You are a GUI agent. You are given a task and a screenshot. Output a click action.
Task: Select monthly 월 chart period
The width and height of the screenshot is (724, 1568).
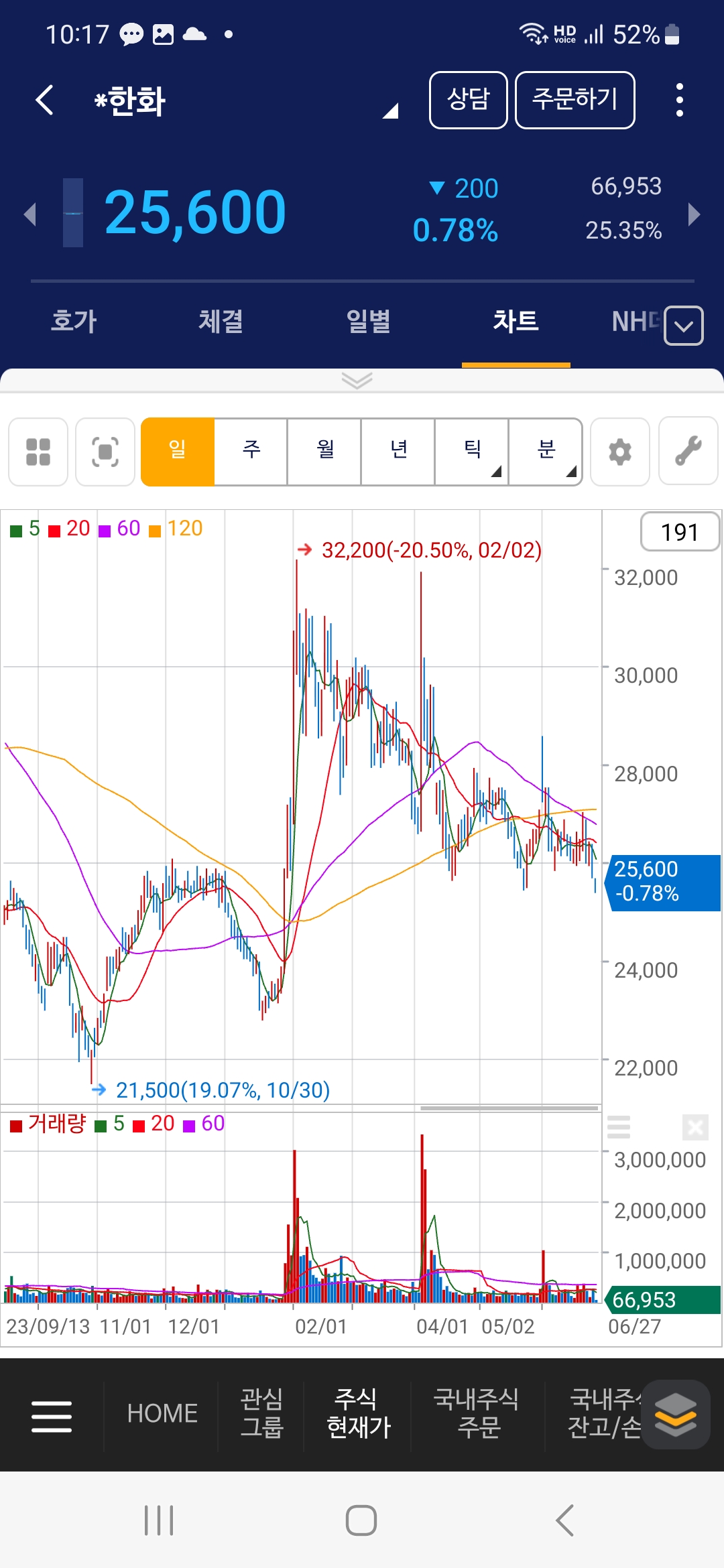(325, 452)
